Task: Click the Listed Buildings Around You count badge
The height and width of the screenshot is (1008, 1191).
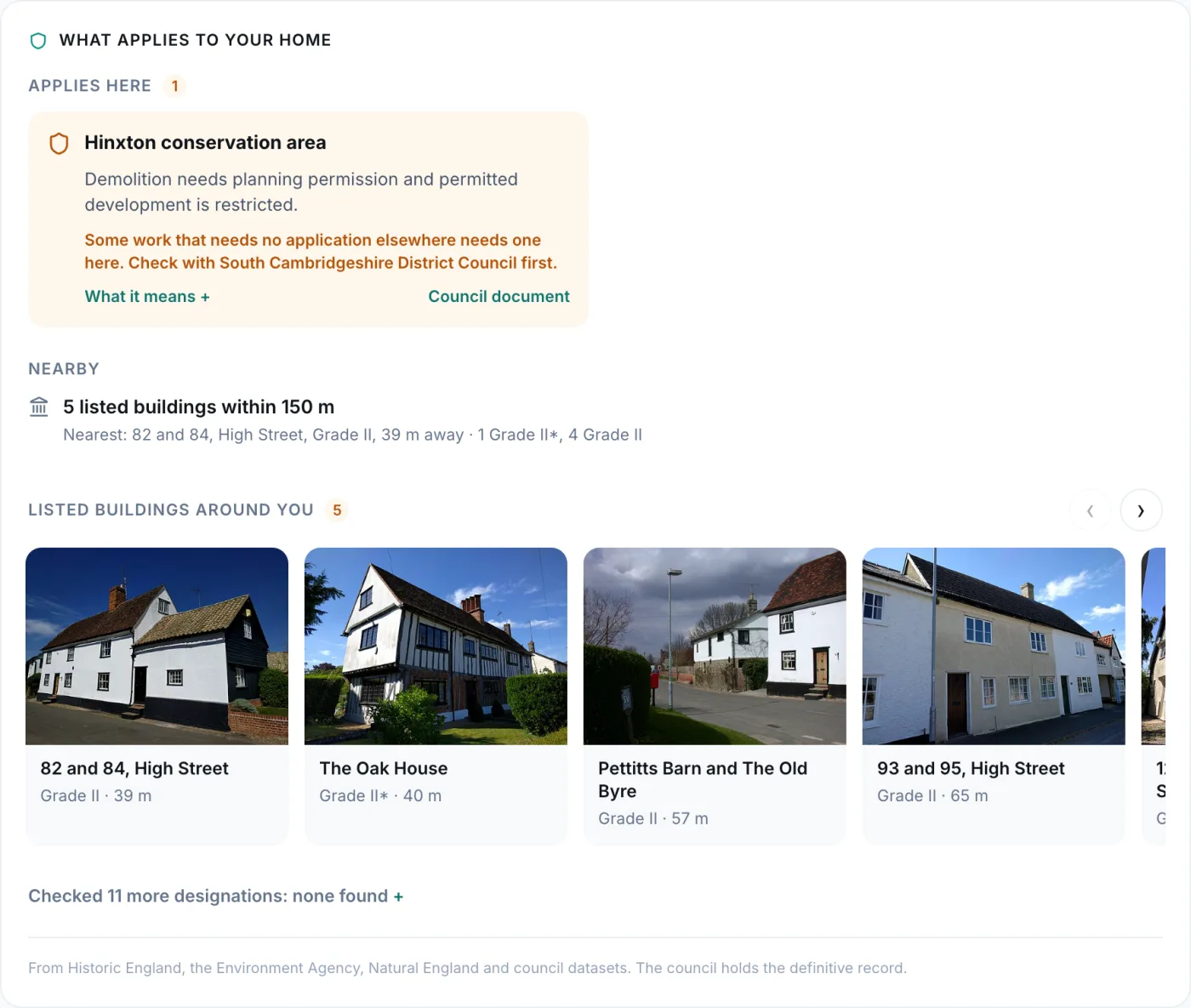Action: pos(337,510)
